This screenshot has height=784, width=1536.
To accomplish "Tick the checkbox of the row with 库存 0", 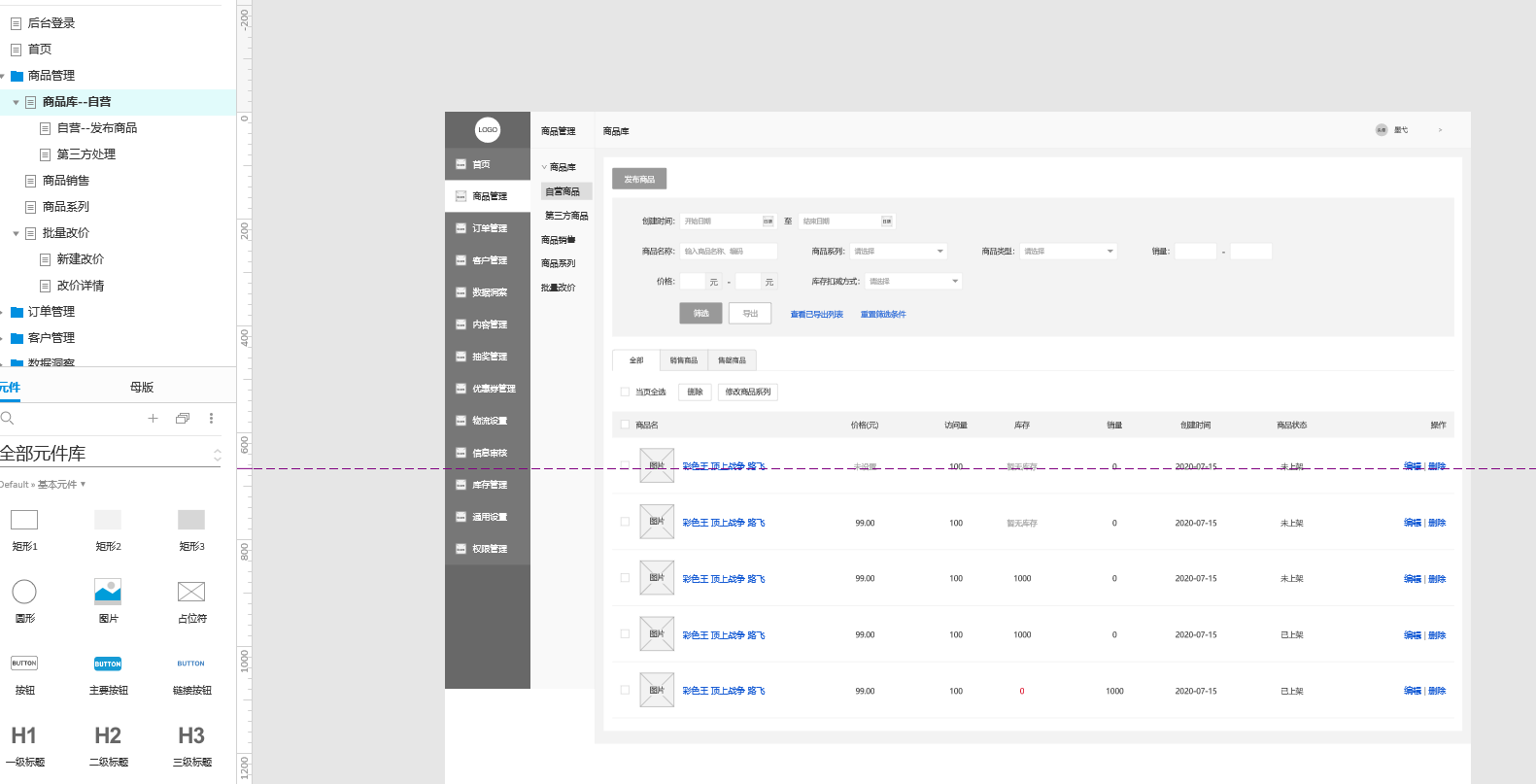I will pos(625,690).
